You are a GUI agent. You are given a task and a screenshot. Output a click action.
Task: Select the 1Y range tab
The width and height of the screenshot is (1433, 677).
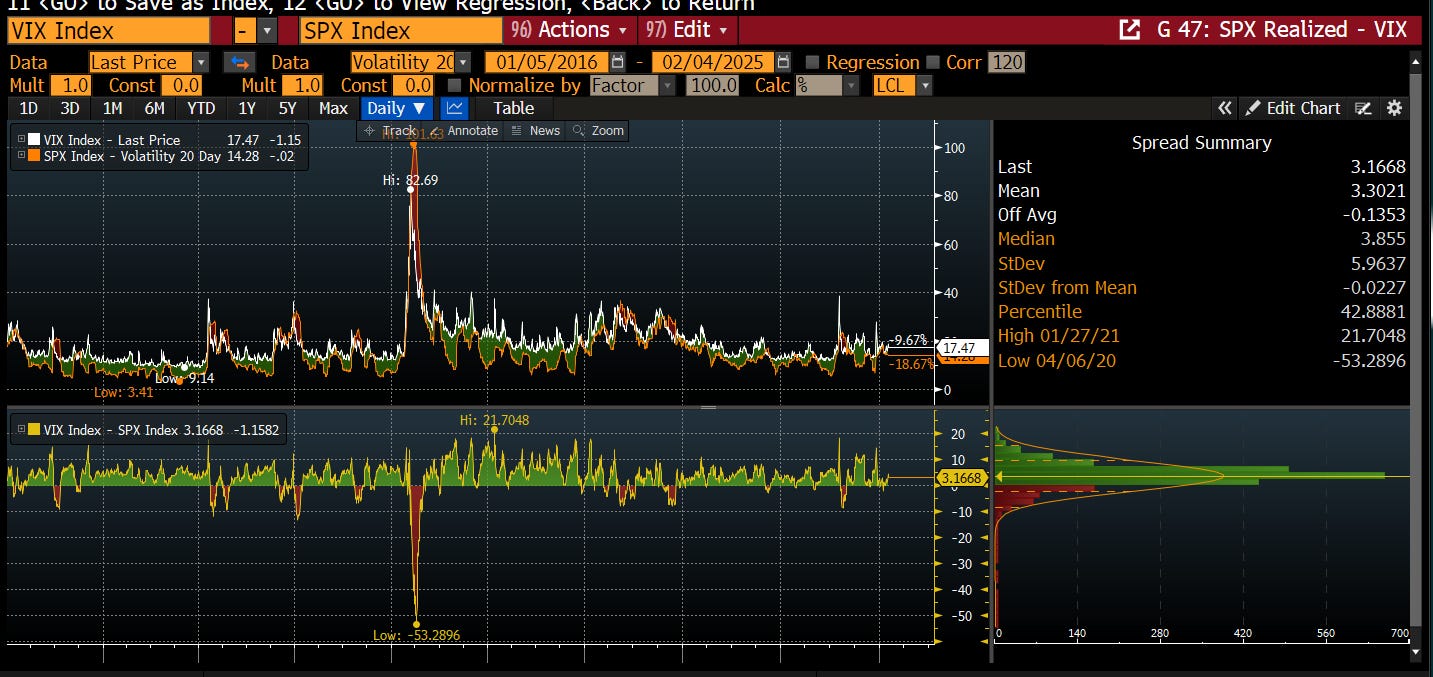tap(246, 108)
